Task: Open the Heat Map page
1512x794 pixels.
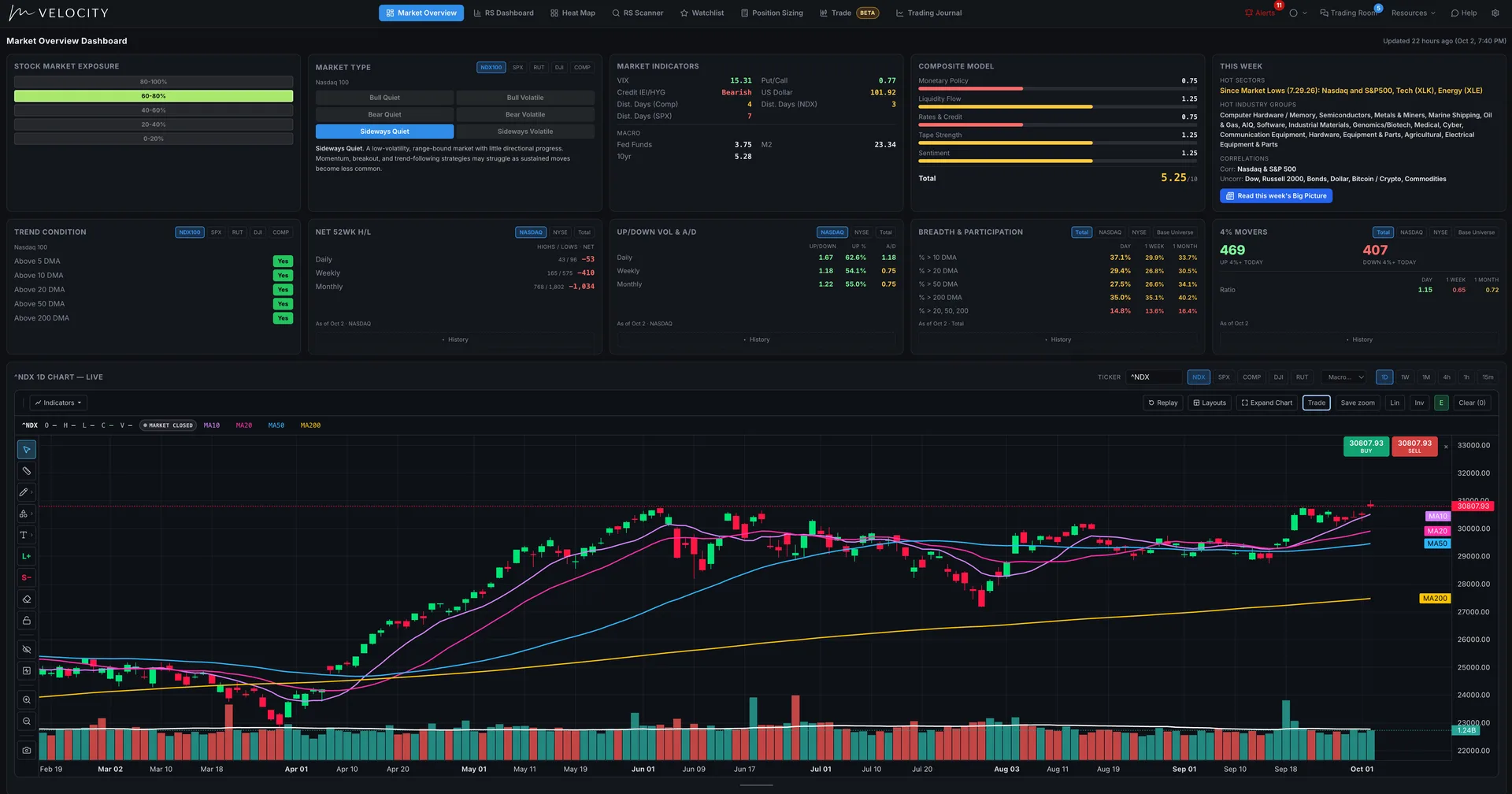Action: point(573,13)
